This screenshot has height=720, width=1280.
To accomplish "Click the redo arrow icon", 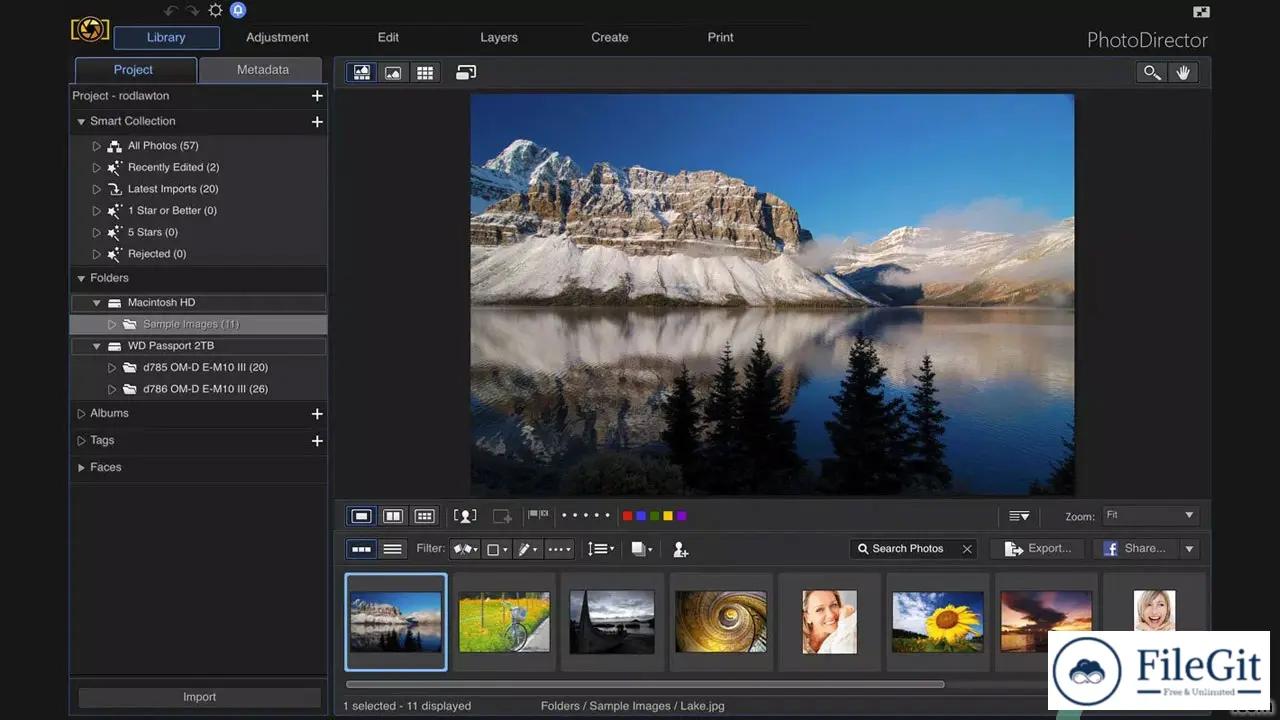I will pyautogui.click(x=192, y=11).
